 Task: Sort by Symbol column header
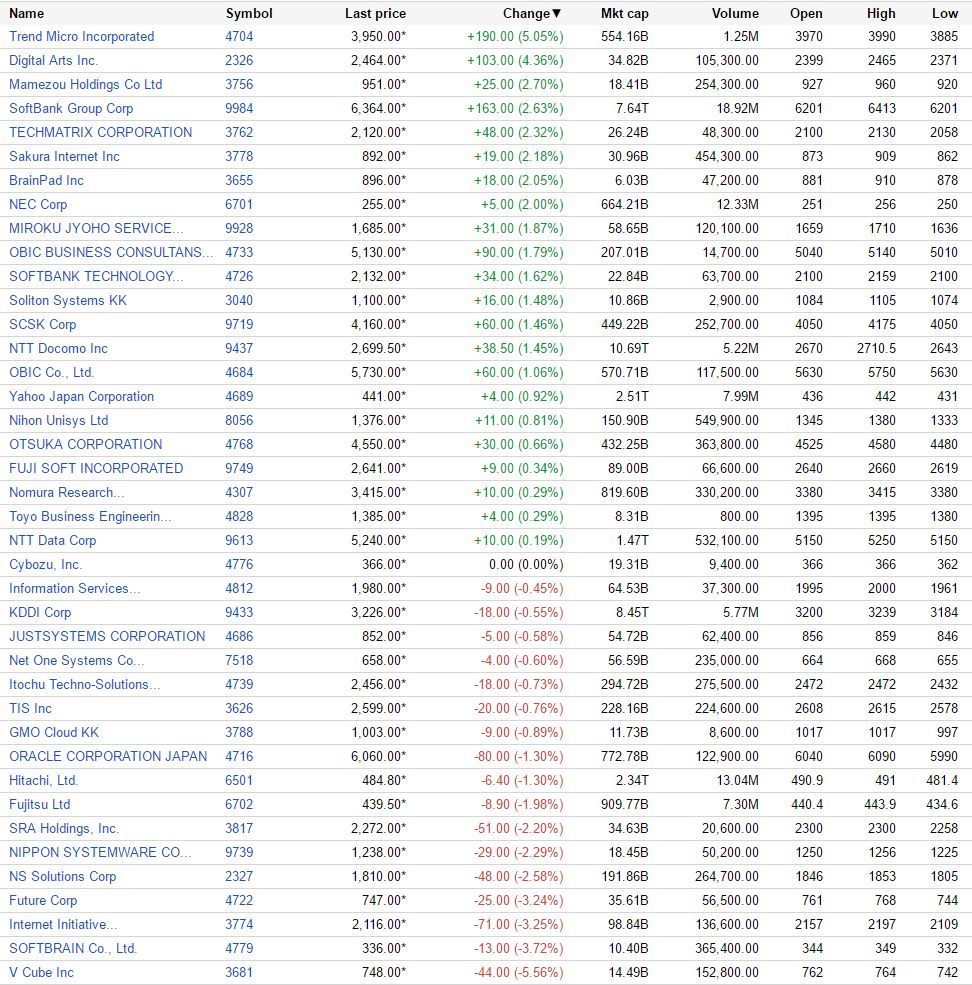click(x=249, y=13)
